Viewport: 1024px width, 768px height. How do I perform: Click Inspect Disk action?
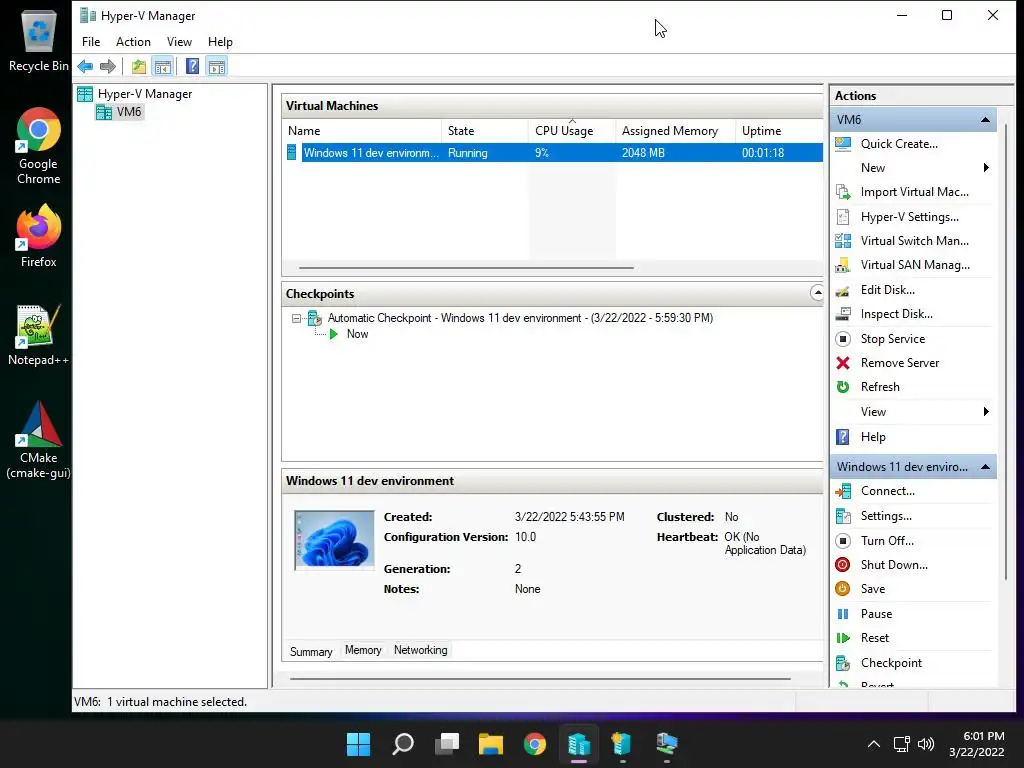point(896,314)
